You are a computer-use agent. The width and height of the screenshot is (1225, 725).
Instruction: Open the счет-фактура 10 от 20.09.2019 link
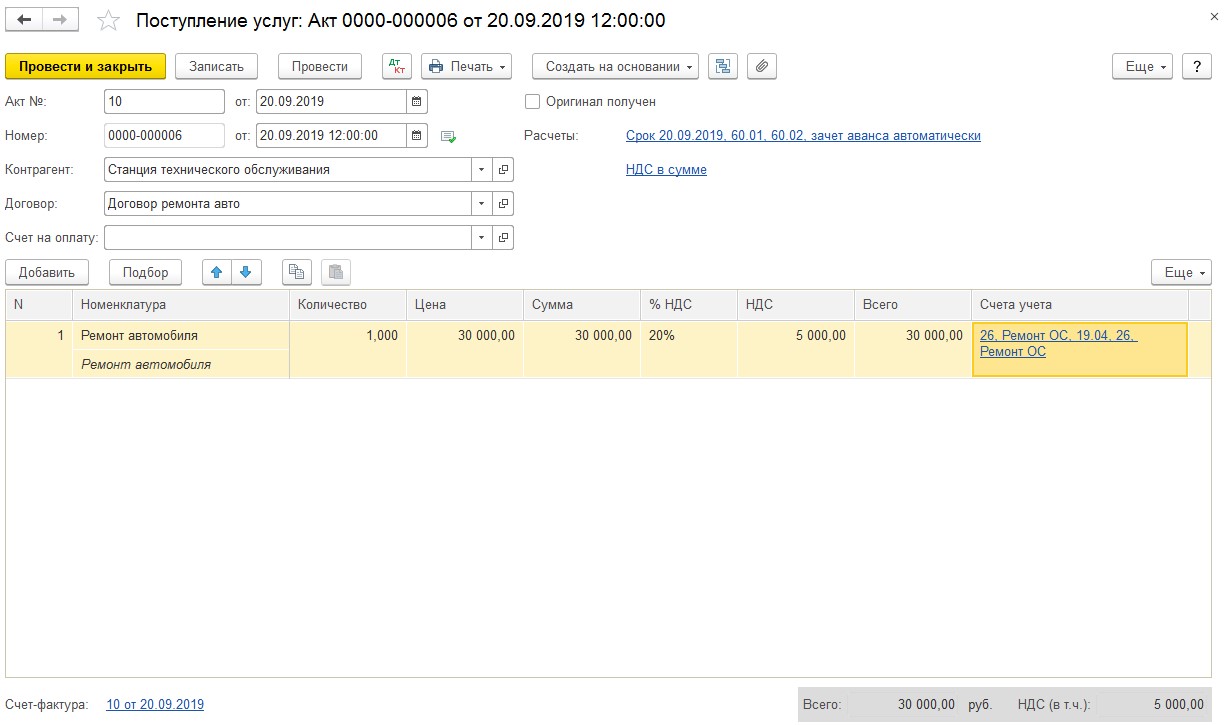click(155, 705)
